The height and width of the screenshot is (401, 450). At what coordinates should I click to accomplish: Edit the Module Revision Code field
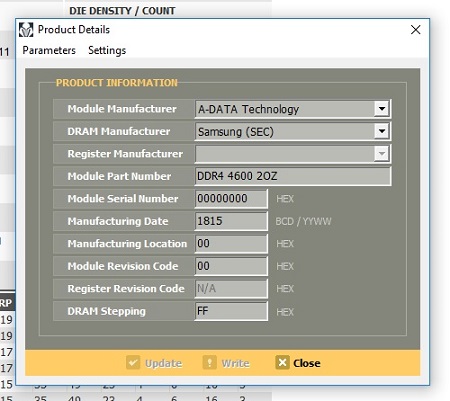(231, 266)
